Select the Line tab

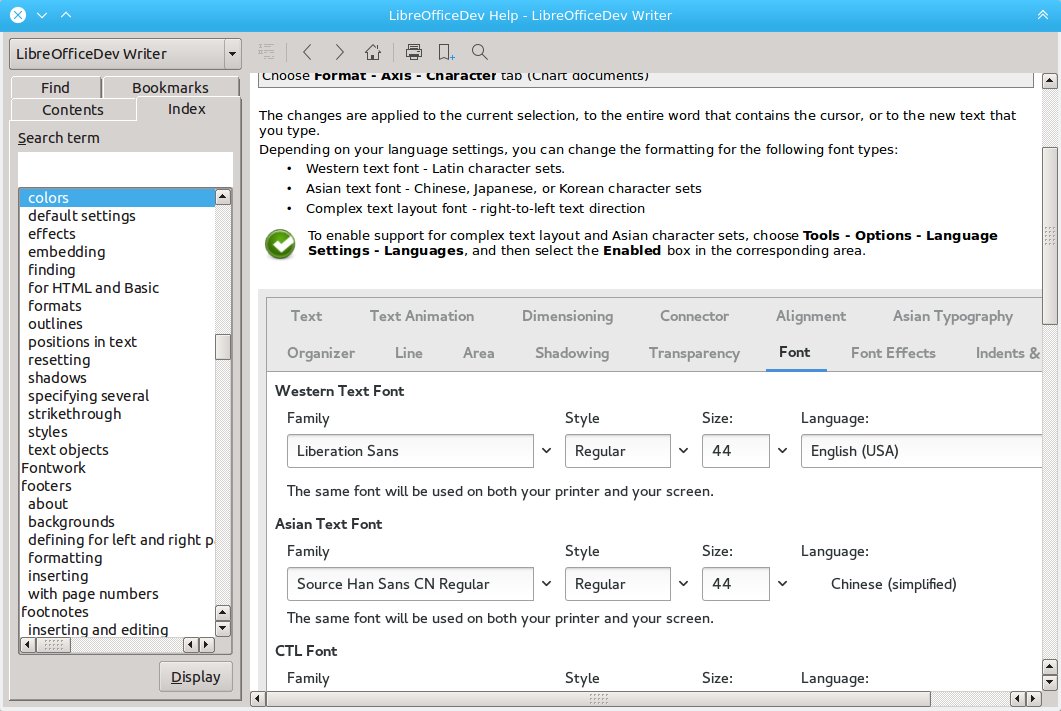point(409,352)
